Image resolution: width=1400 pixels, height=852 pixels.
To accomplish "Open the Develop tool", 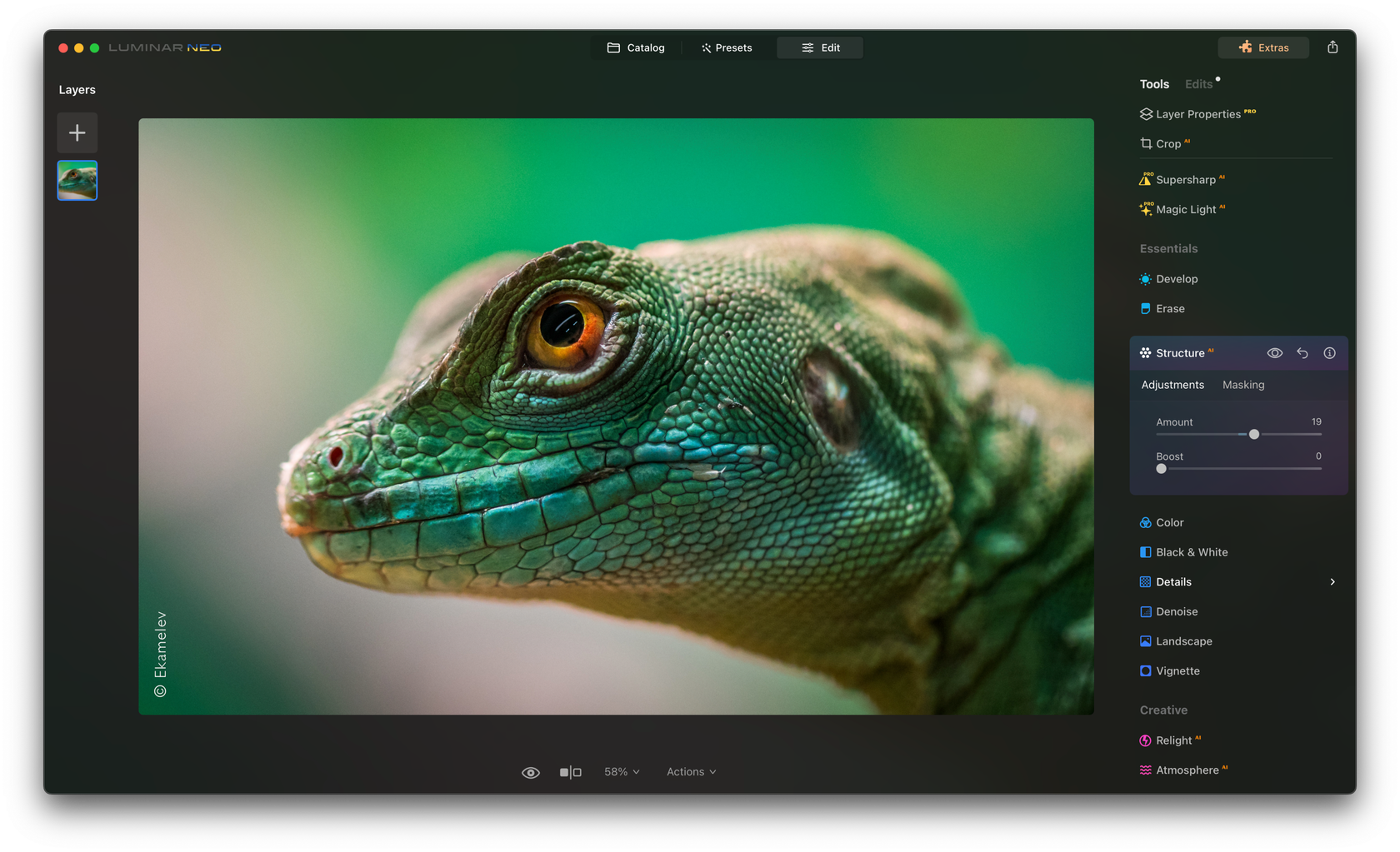I will click(x=1176, y=279).
